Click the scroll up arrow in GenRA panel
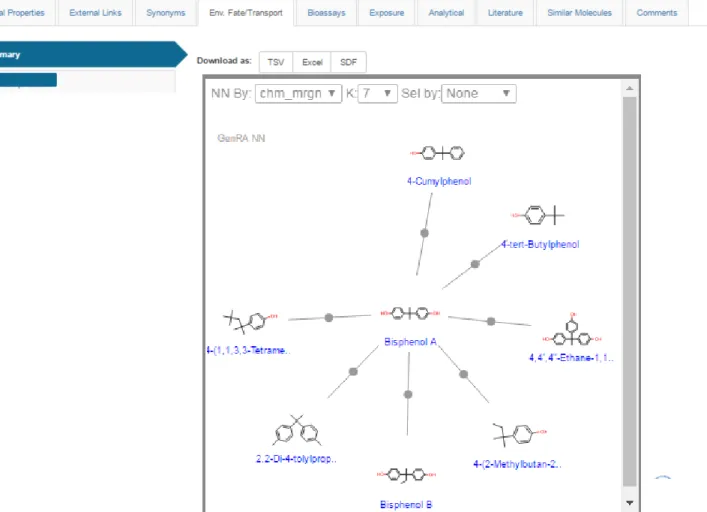Screen dimensions: 707x512 629,88
